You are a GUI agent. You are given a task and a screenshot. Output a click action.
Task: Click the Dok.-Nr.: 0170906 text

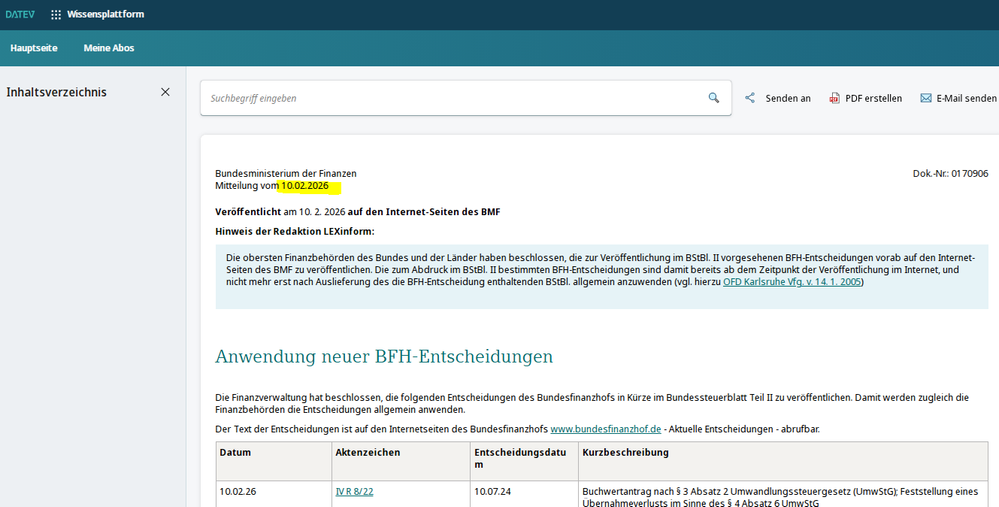951,173
